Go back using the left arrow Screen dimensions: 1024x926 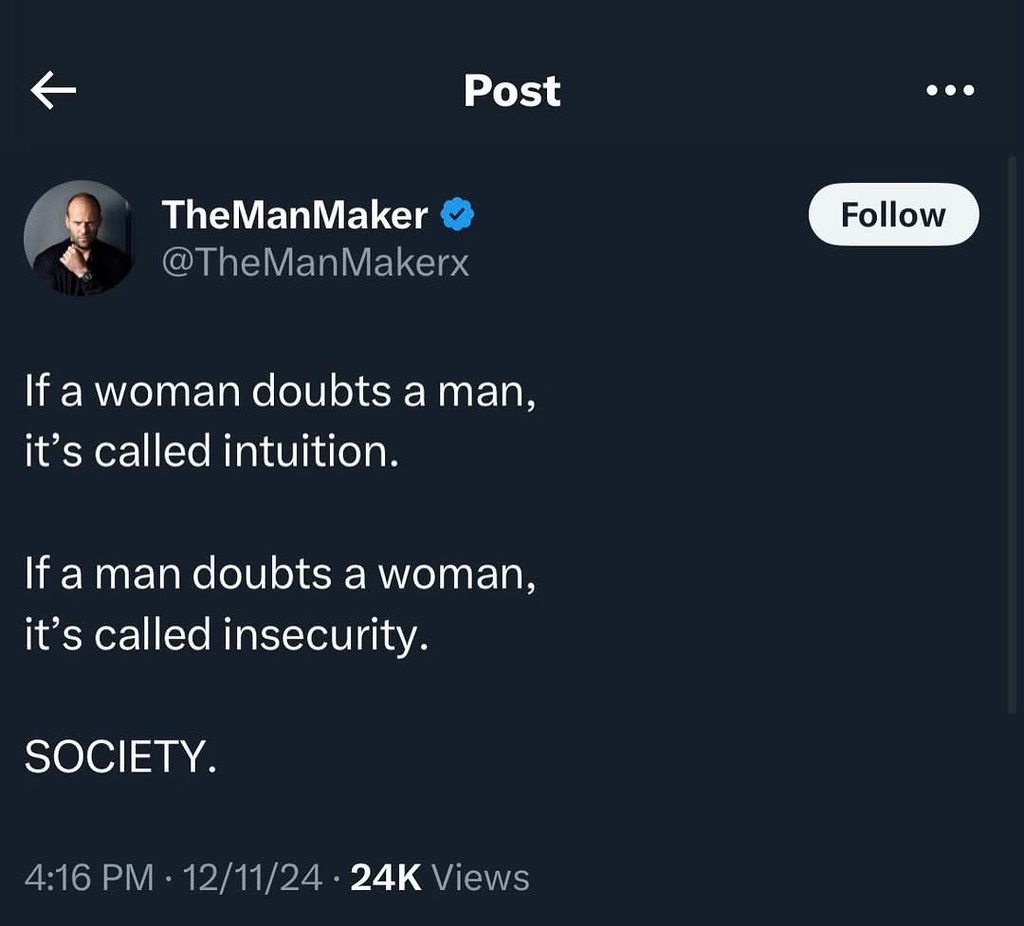[54, 91]
